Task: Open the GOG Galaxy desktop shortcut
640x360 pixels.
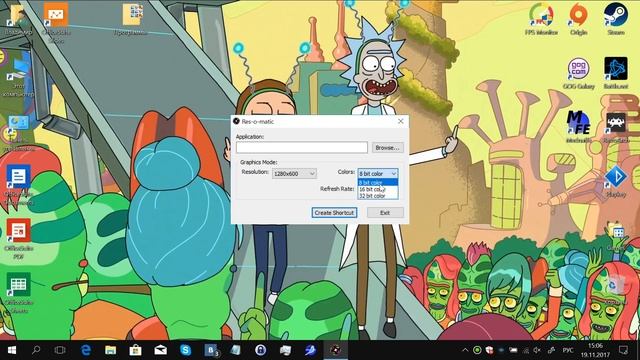Action: [578, 73]
